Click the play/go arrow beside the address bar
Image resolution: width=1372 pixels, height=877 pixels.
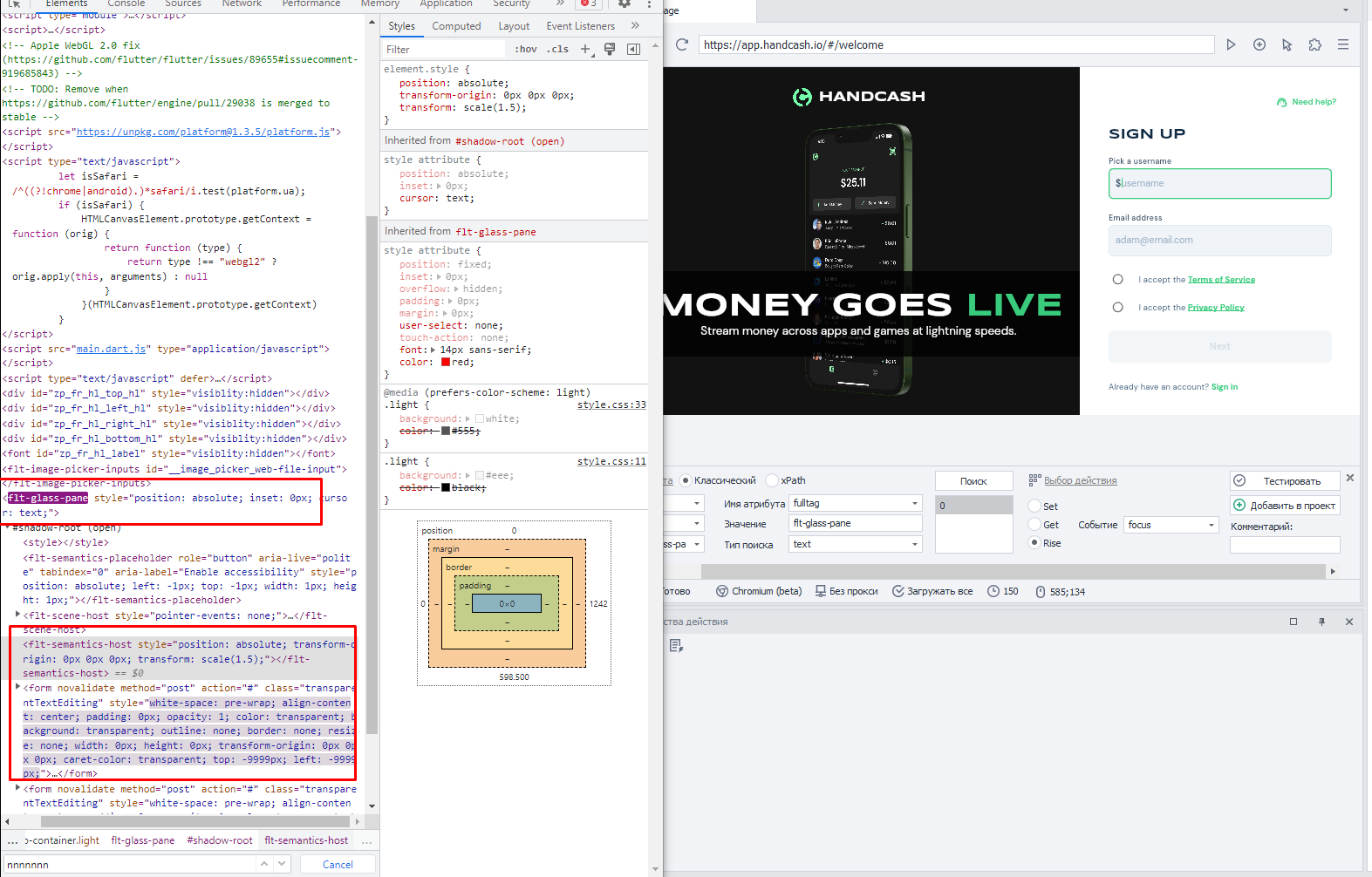(x=1231, y=44)
